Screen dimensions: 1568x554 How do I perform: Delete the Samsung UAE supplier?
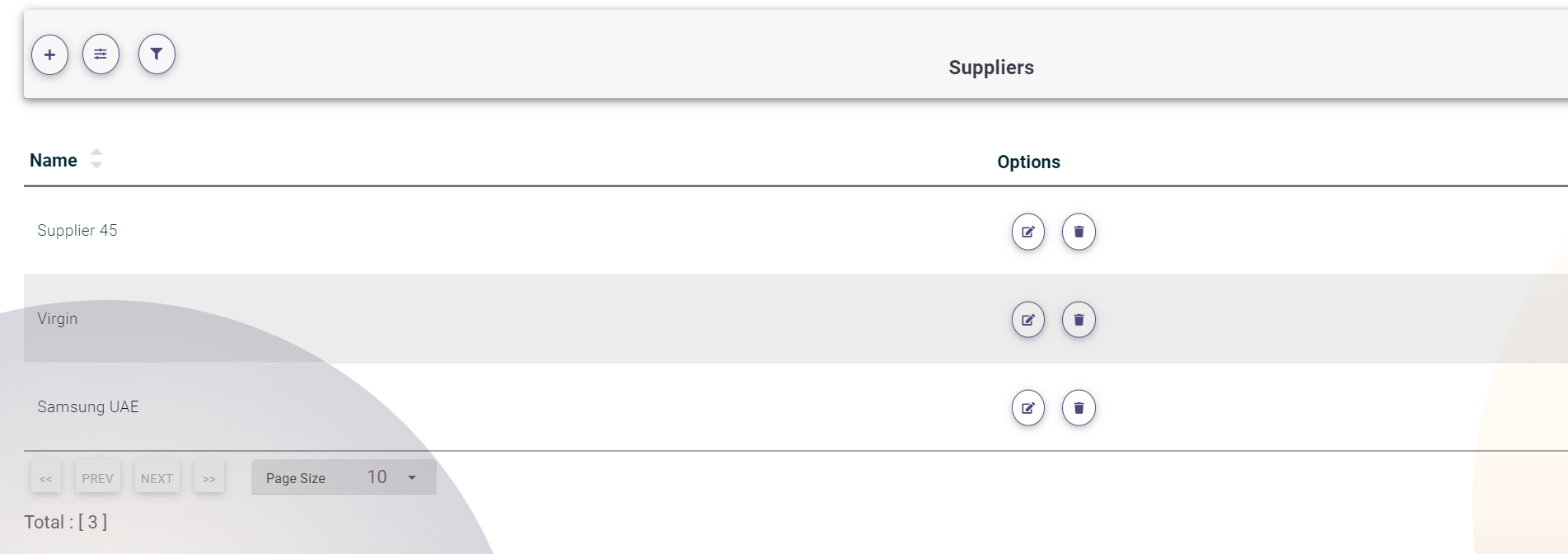tap(1079, 408)
